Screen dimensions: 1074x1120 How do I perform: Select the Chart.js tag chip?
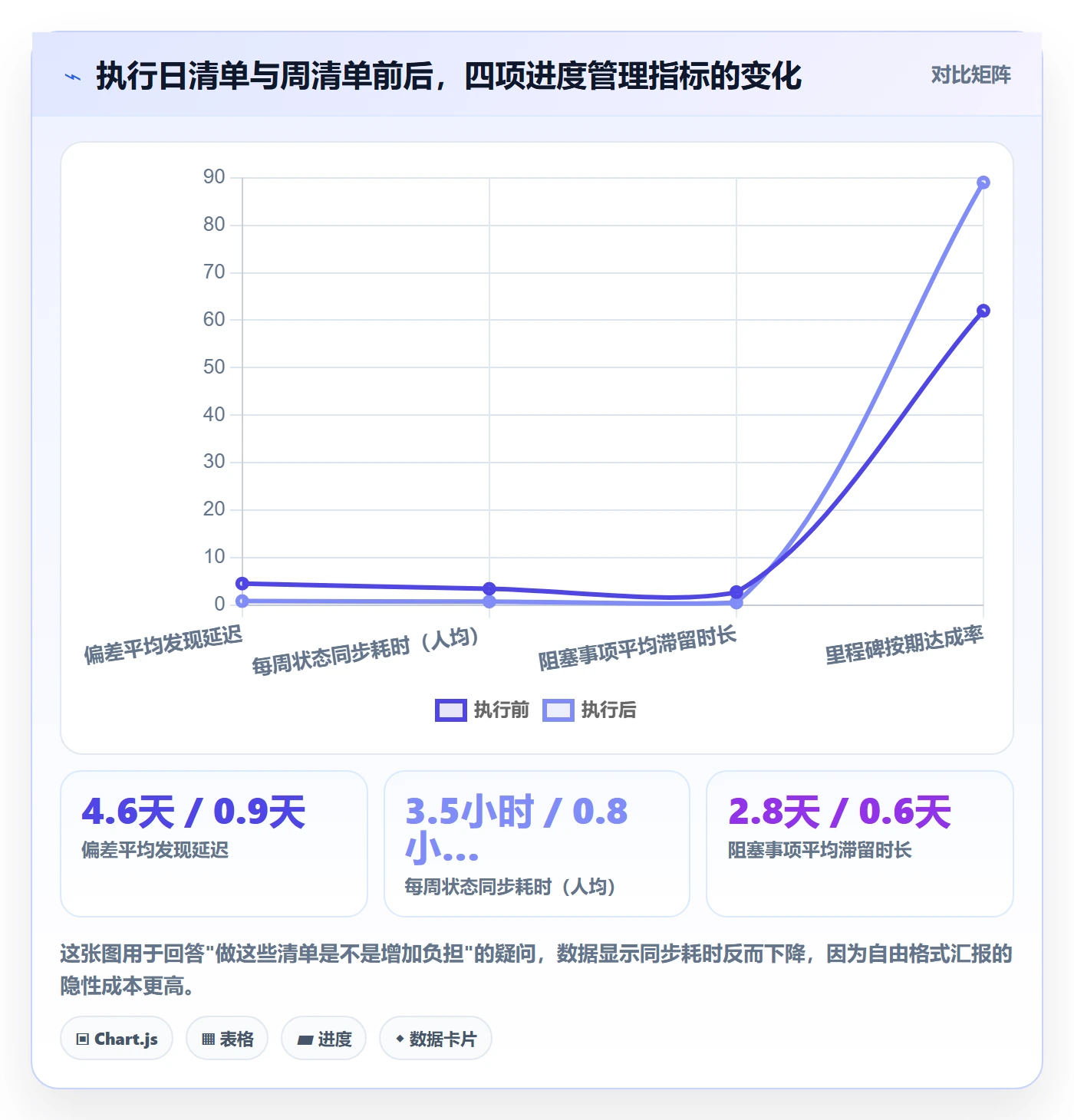117,1039
